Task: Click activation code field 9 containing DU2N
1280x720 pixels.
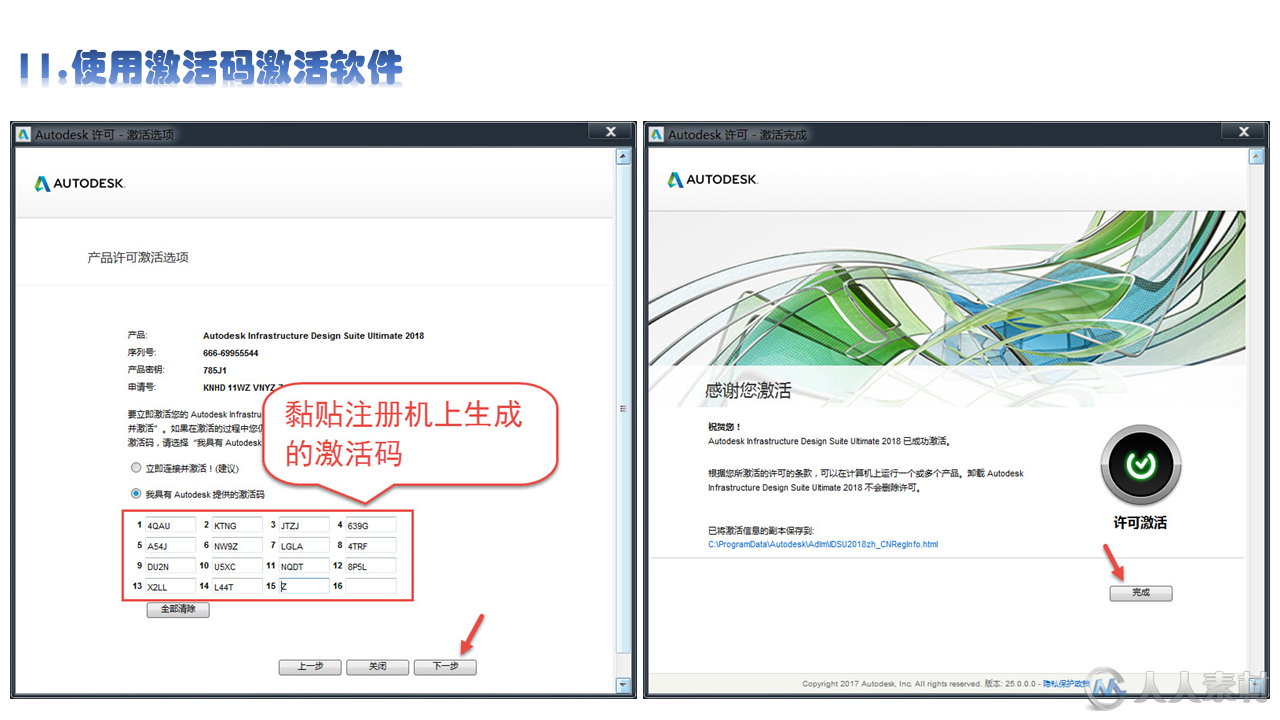Action: coord(170,566)
